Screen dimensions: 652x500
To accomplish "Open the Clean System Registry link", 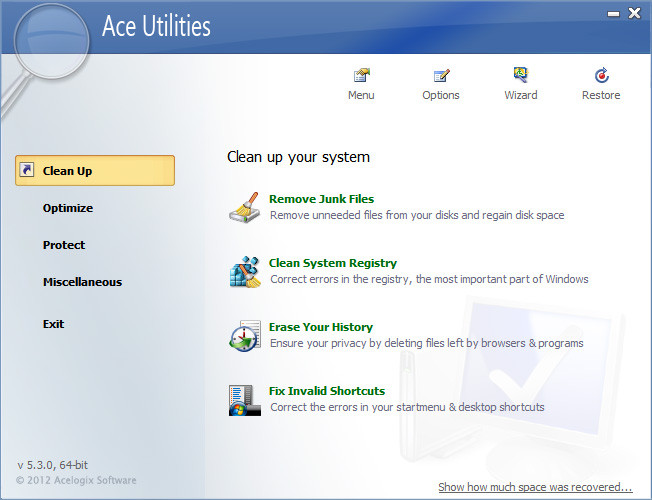I will point(333,263).
